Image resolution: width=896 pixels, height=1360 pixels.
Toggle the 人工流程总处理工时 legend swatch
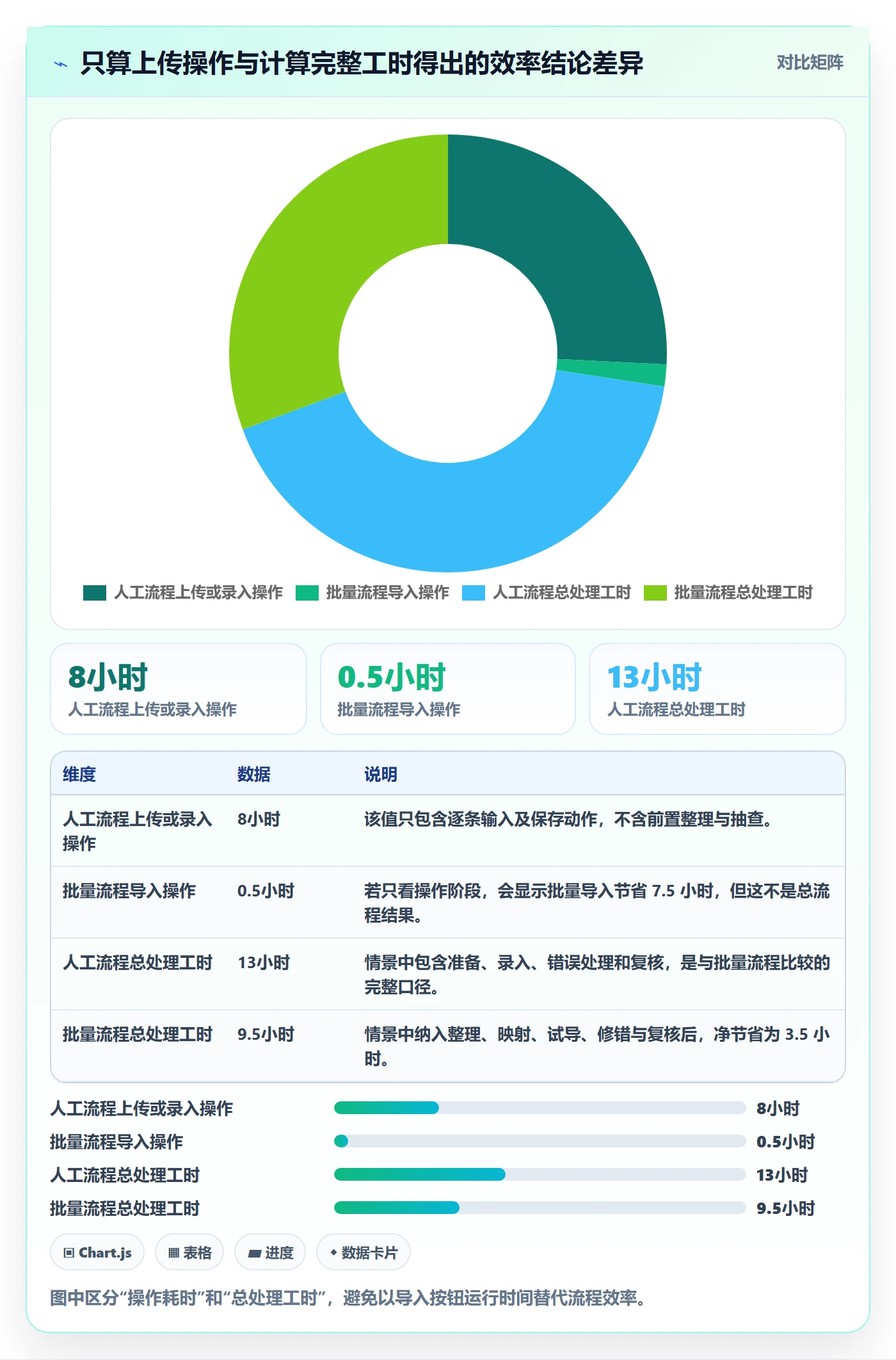pyautogui.click(x=474, y=593)
